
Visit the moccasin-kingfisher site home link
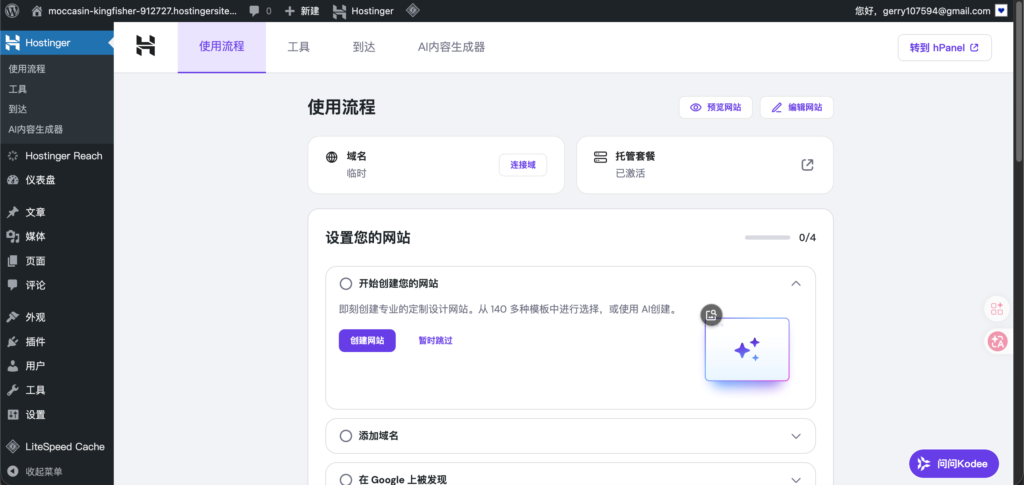(x=134, y=10)
